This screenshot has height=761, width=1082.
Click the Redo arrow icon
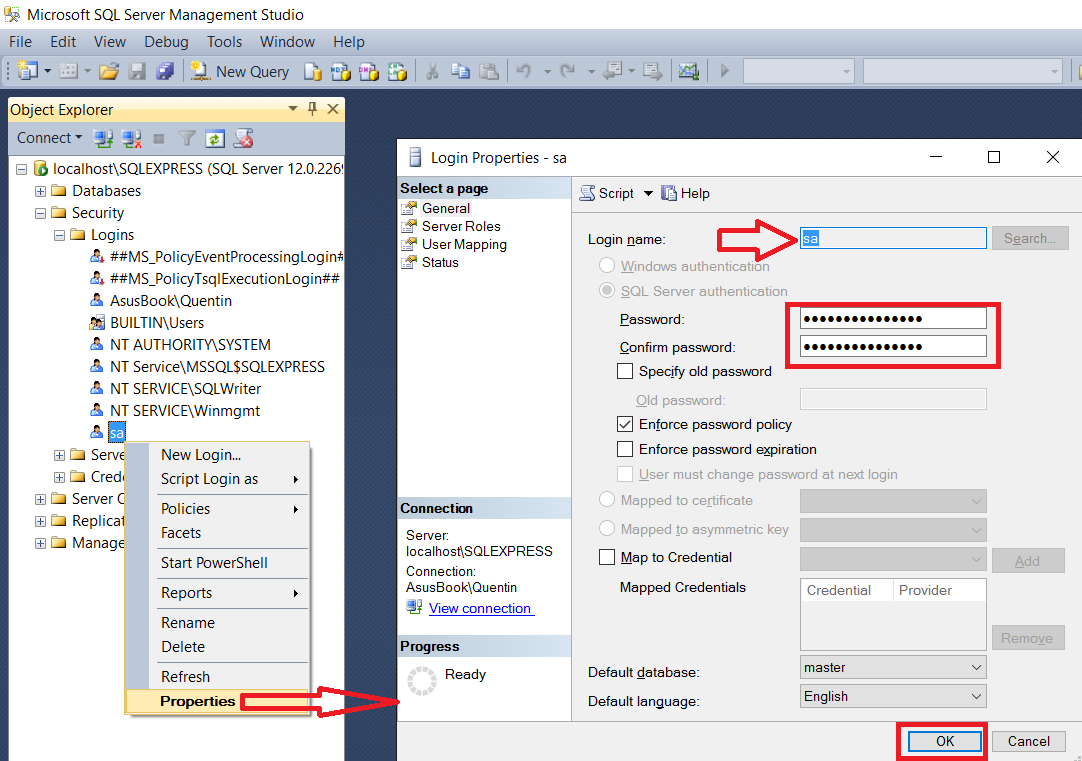pos(568,70)
